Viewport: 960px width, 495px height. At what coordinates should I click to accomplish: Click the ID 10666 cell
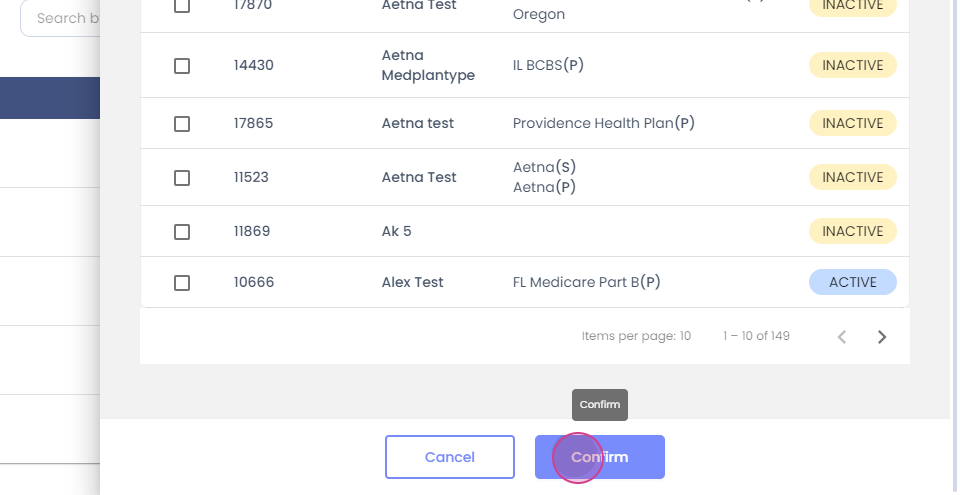click(254, 283)
